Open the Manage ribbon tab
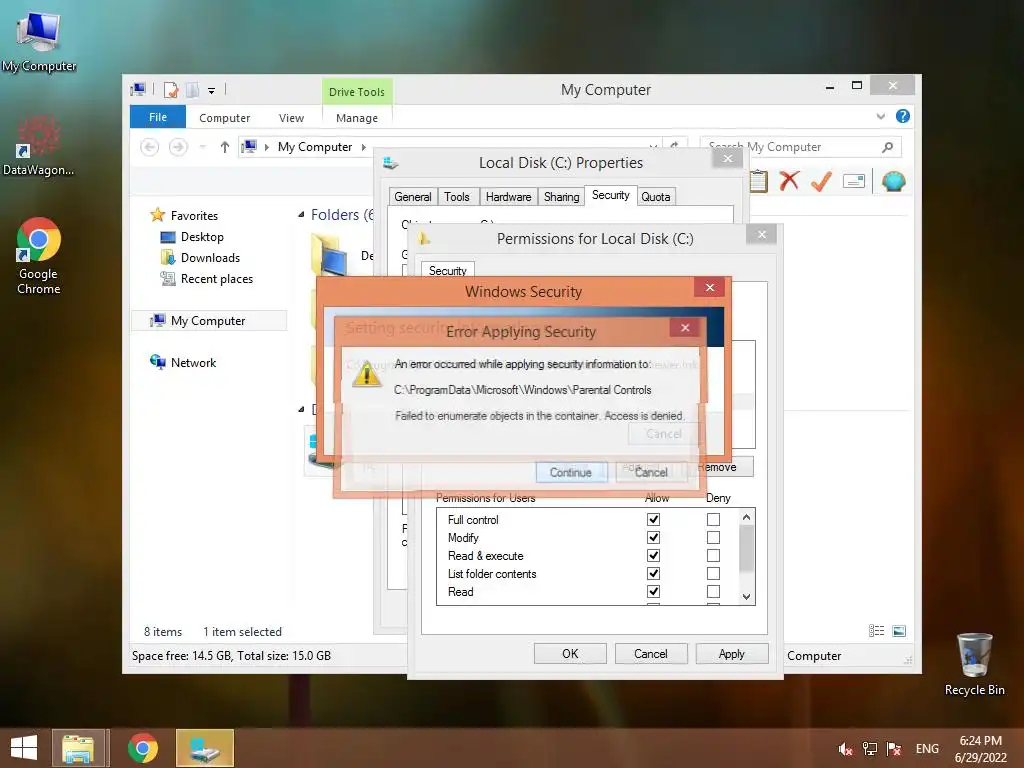Screen dimensions: 1024x768 (x=357, y=118)
